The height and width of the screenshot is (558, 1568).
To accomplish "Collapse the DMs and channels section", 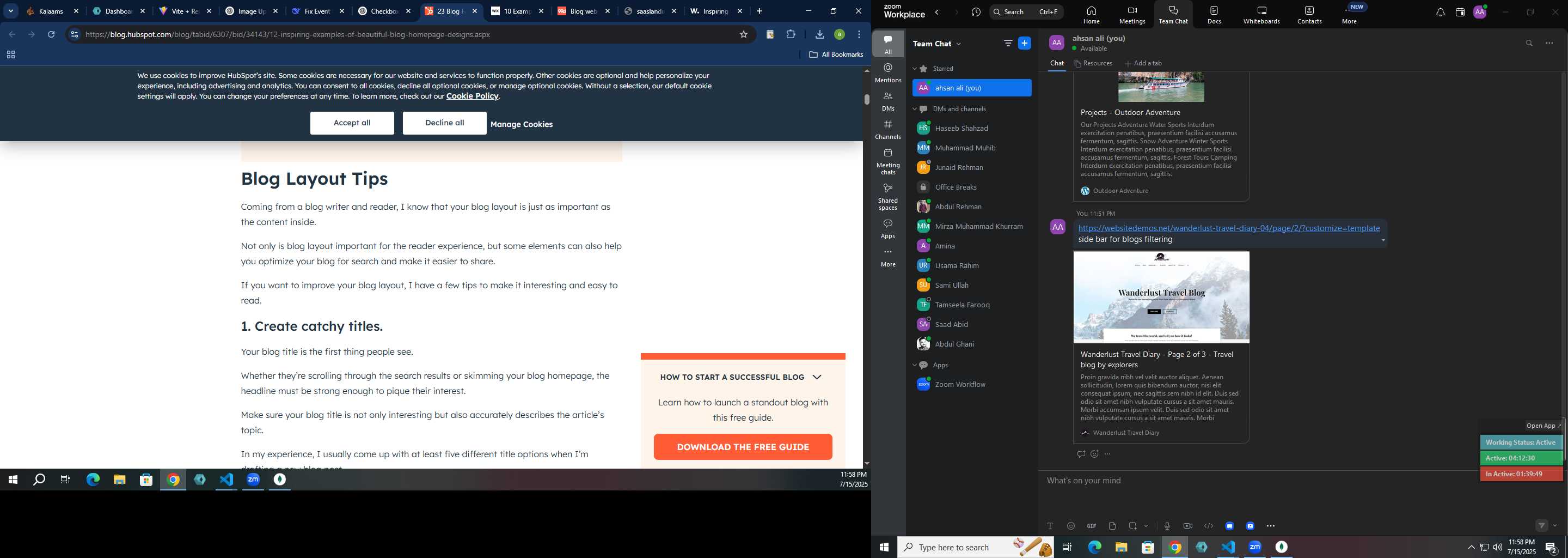I will [914, 109].
